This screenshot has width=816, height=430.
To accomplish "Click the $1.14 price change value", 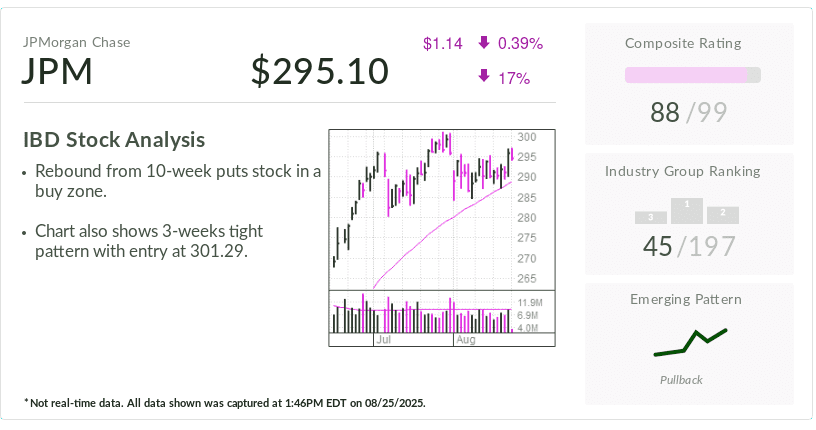I will (443, 43).
